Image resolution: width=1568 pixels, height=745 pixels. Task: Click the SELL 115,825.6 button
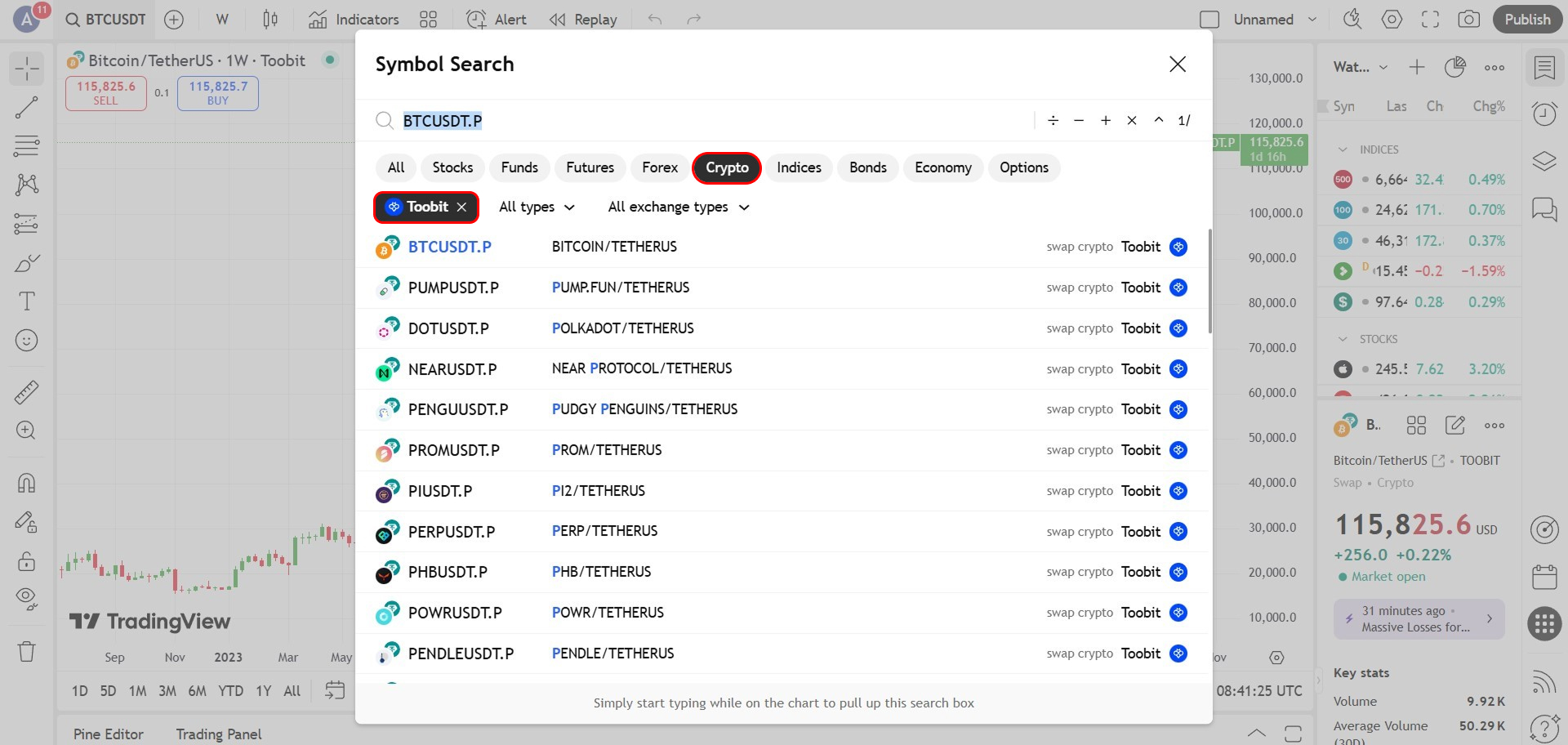point(106,93)
